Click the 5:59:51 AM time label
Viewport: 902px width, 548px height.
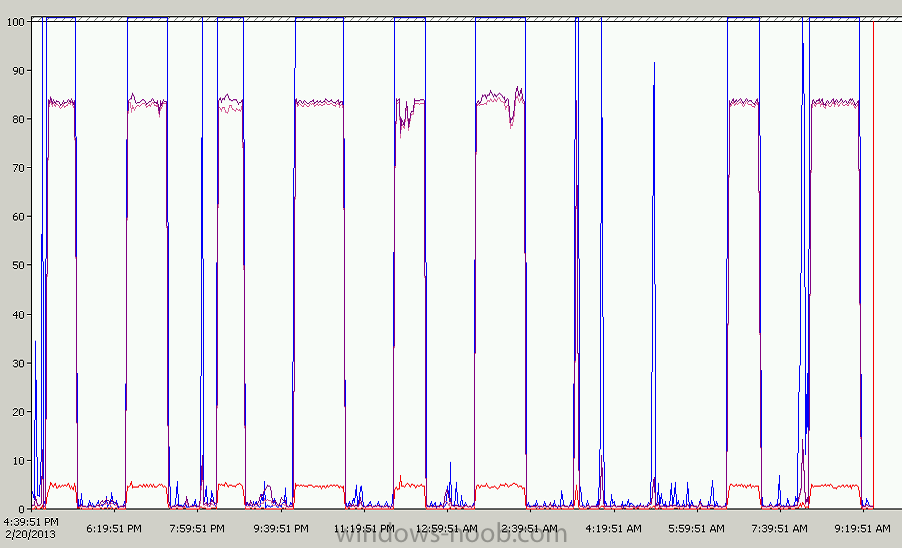click(697, 528)
